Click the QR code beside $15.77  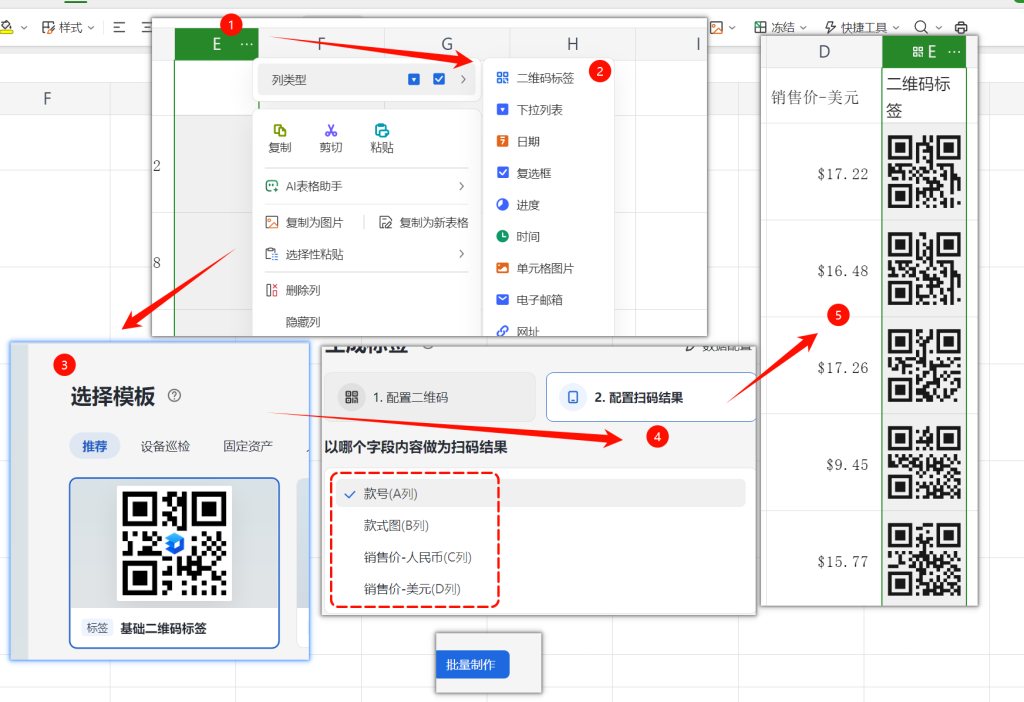[x=924, y=559]
